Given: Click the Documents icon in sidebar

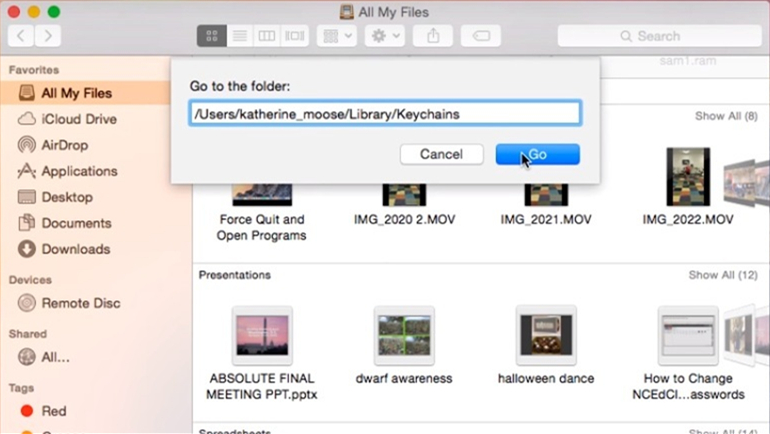Looking at the screenshot, I should pos(27,223).
